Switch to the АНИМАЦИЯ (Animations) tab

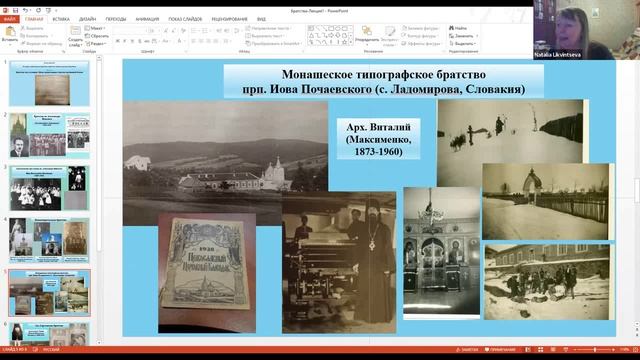click(147, 19)
